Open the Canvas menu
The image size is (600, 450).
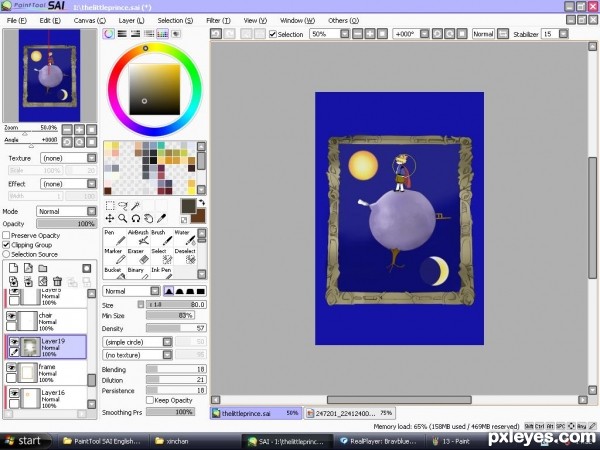coord(90,20)
